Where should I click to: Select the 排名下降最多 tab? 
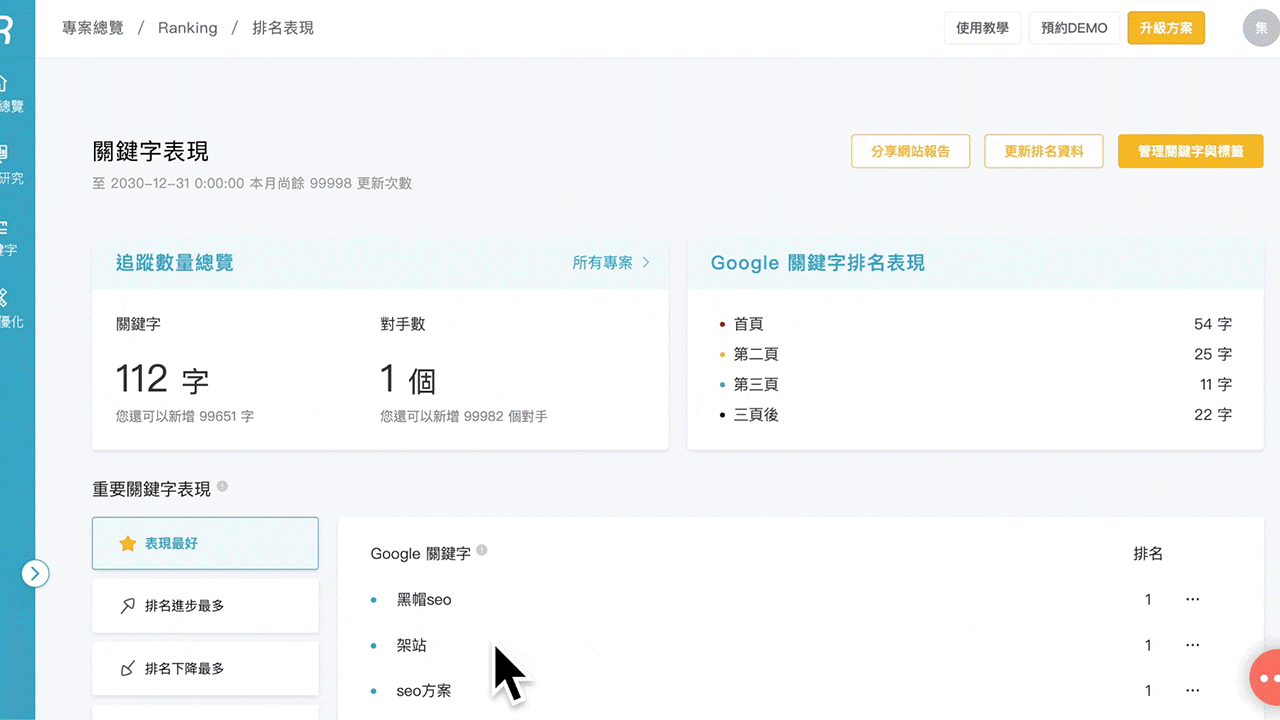(205, 668)
